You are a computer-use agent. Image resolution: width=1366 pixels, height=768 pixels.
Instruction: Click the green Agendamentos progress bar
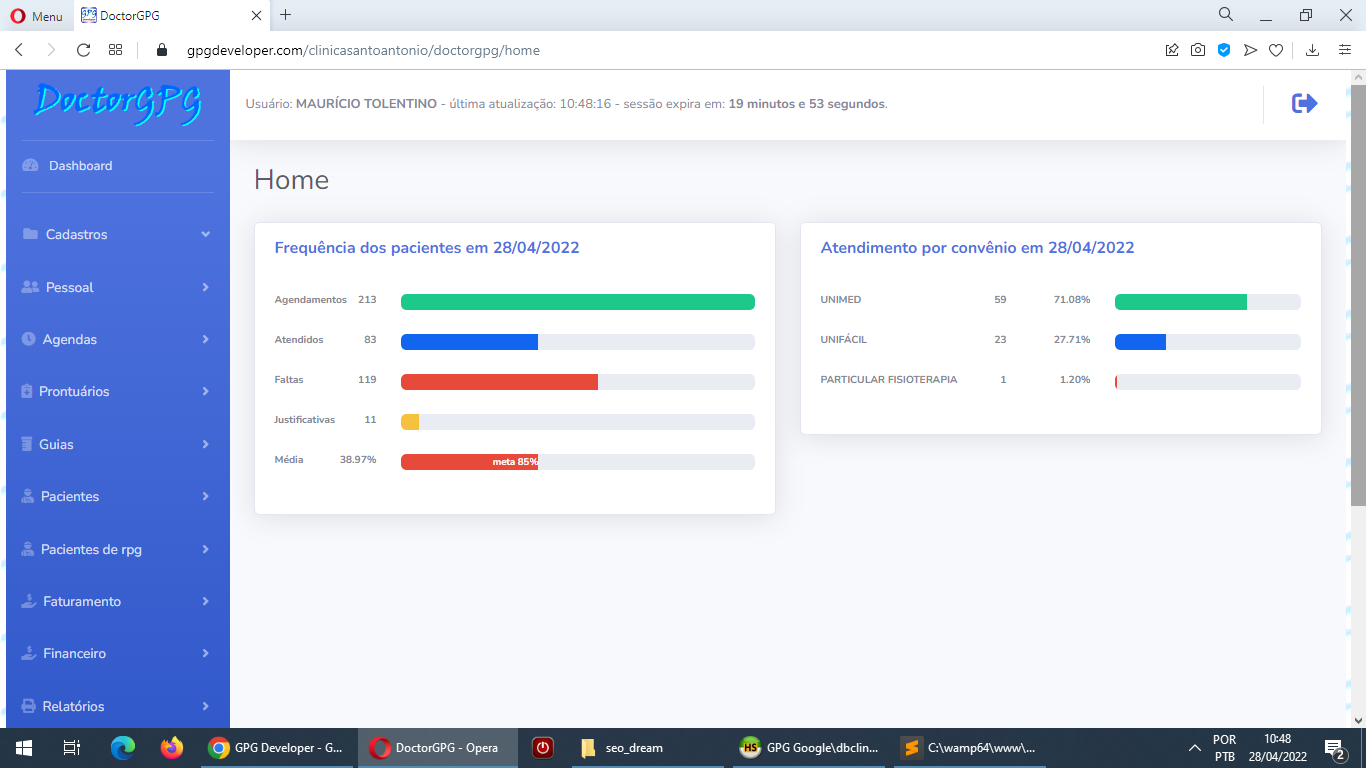click(x=577, y=302)
